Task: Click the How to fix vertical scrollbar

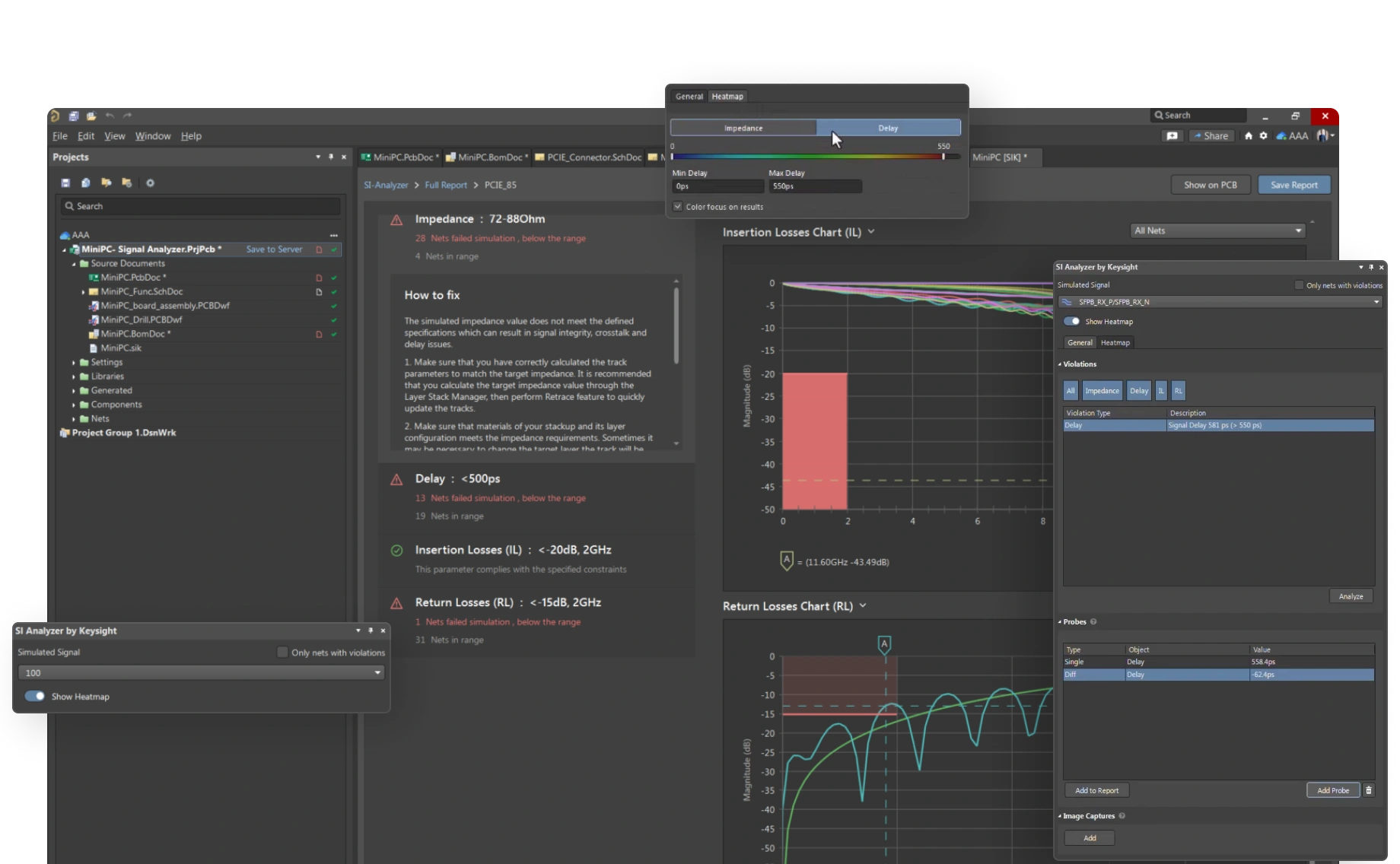Action: (x=676, y=326)
